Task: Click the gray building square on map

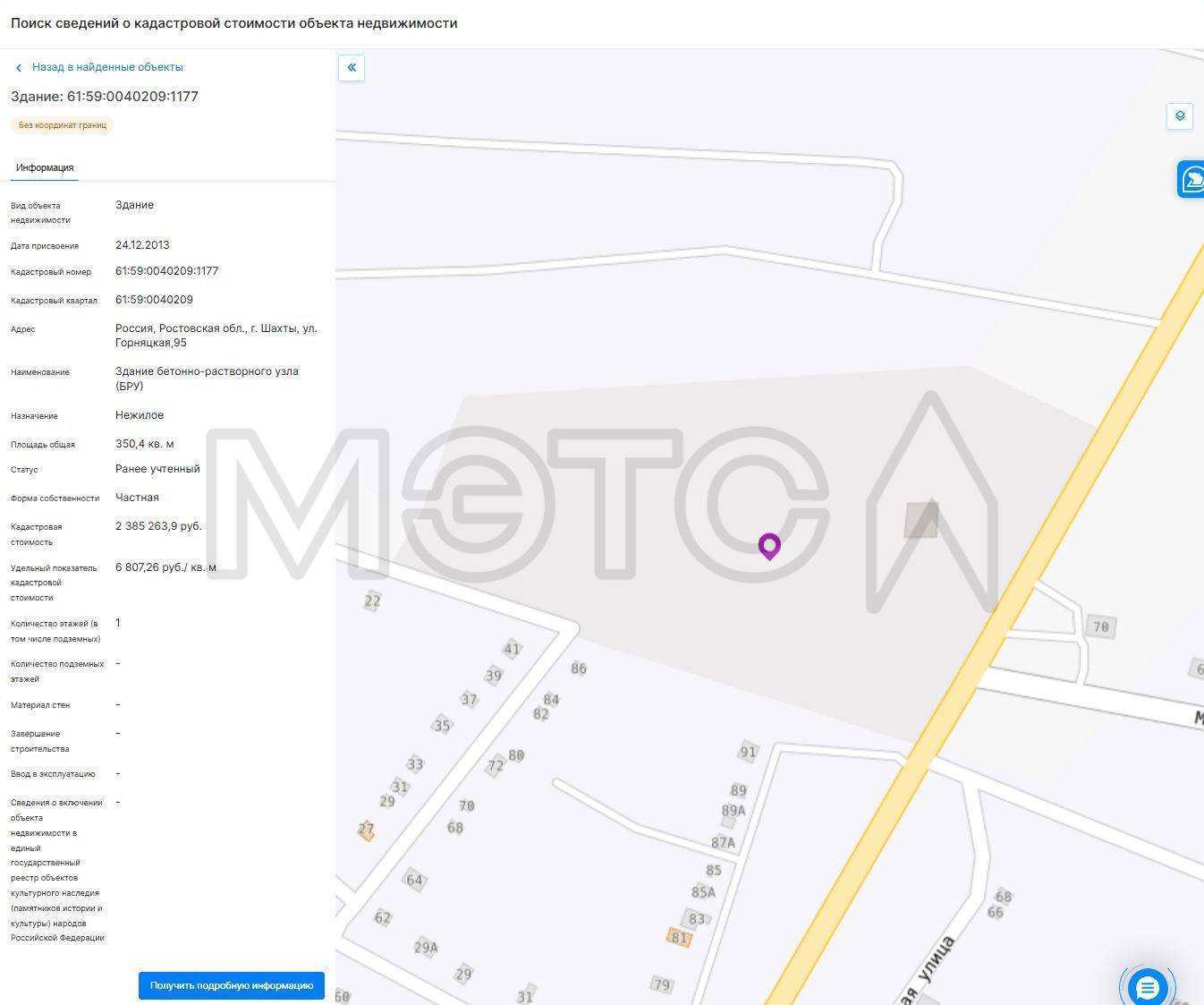Action: point(921,520)
